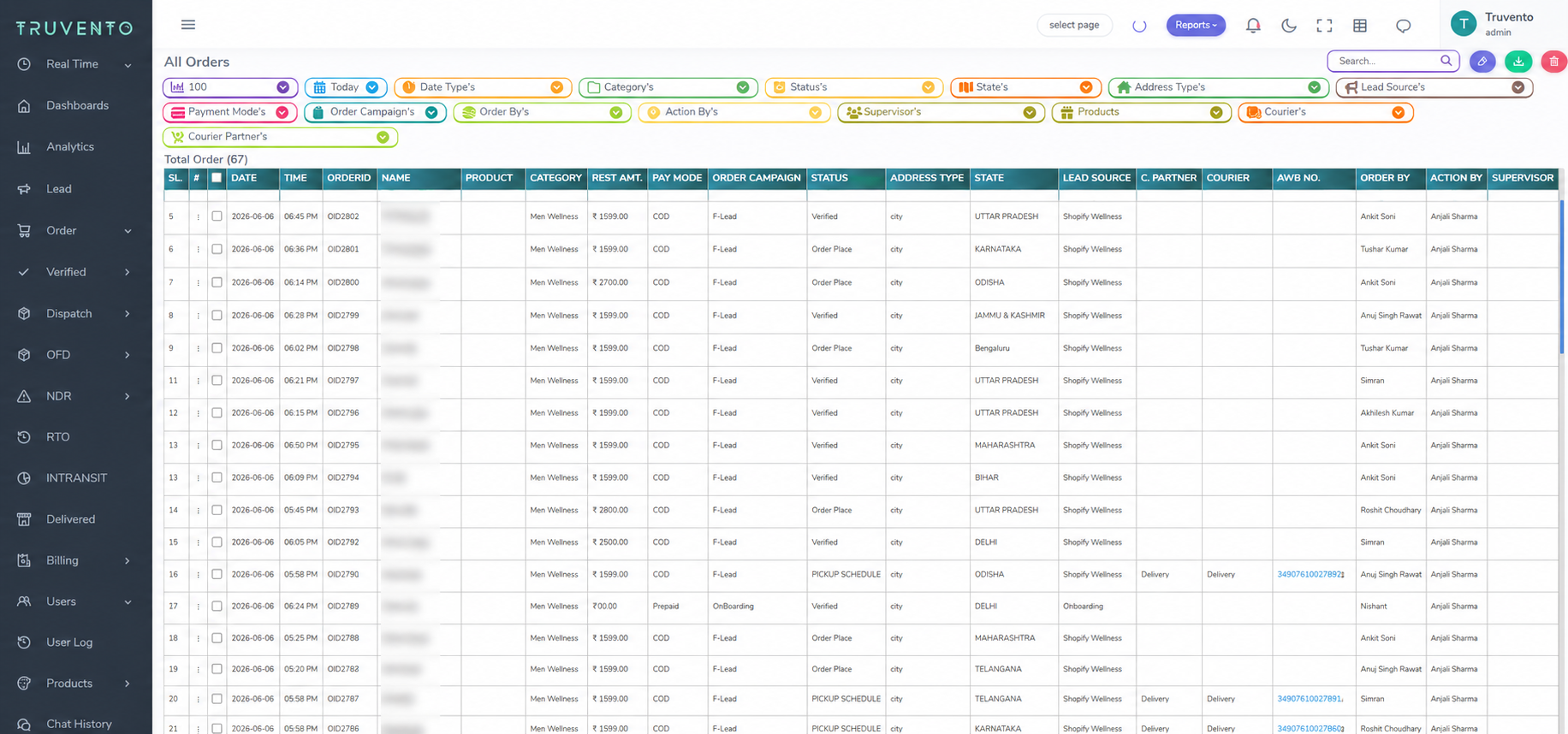Open the chat bubble icon
The width and height of the screenshot is (1568, 734).
tap(1404, 26)
